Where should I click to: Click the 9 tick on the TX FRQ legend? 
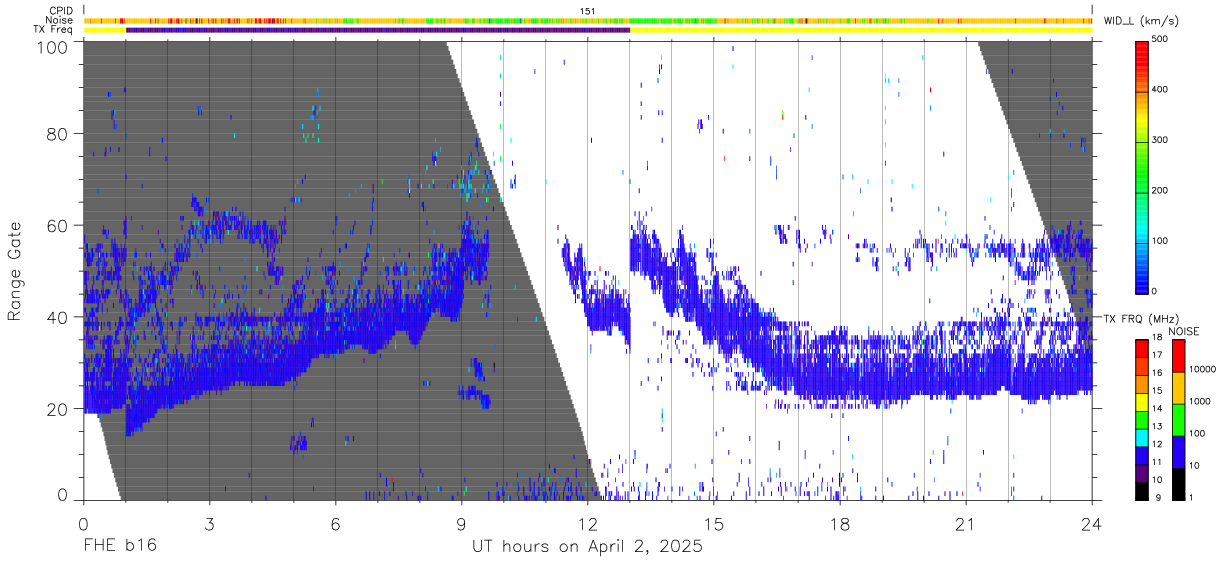1158,498
